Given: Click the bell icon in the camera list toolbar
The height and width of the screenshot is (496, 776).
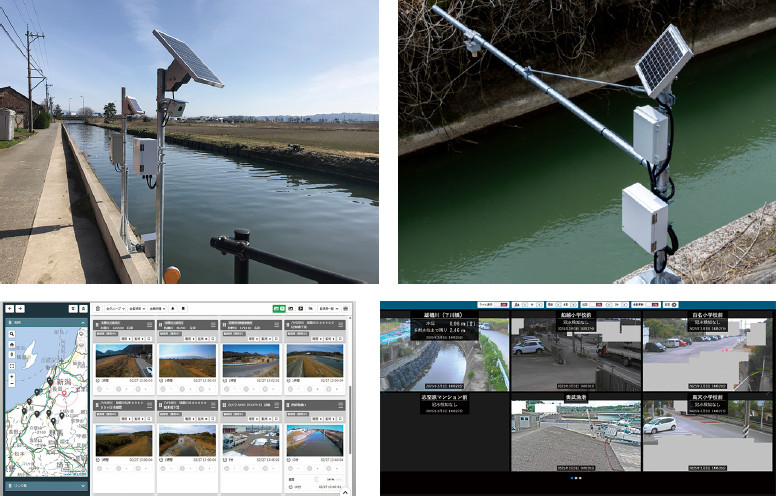Looking at the screenshot, I should [x=171, y=310].
